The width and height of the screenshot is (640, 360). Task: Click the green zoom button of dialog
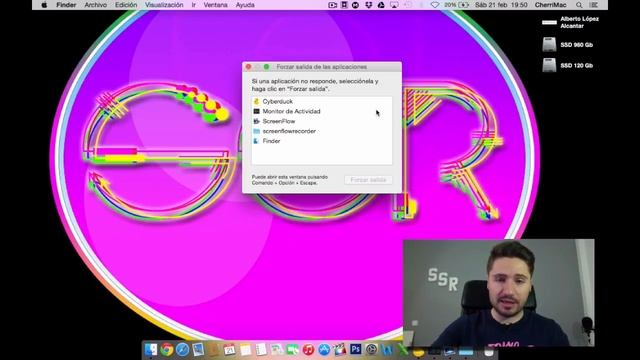tap(266, 67)
